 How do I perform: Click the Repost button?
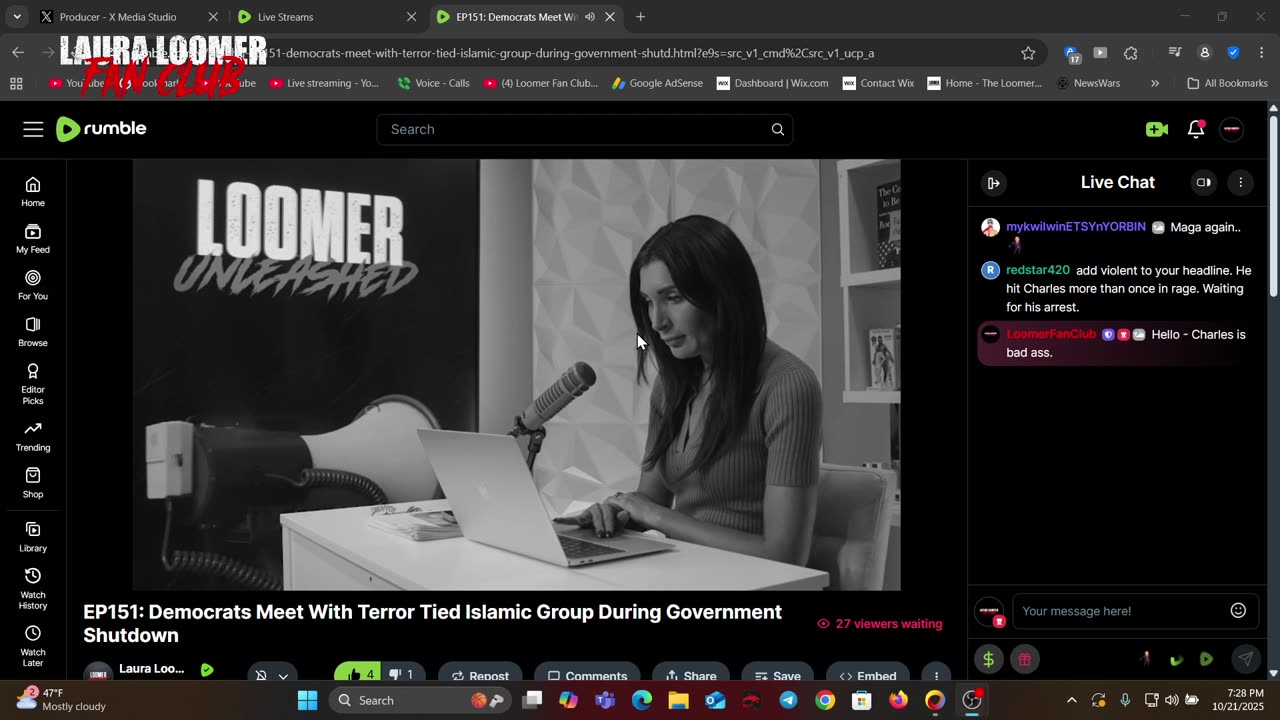[x=480, y=676]
